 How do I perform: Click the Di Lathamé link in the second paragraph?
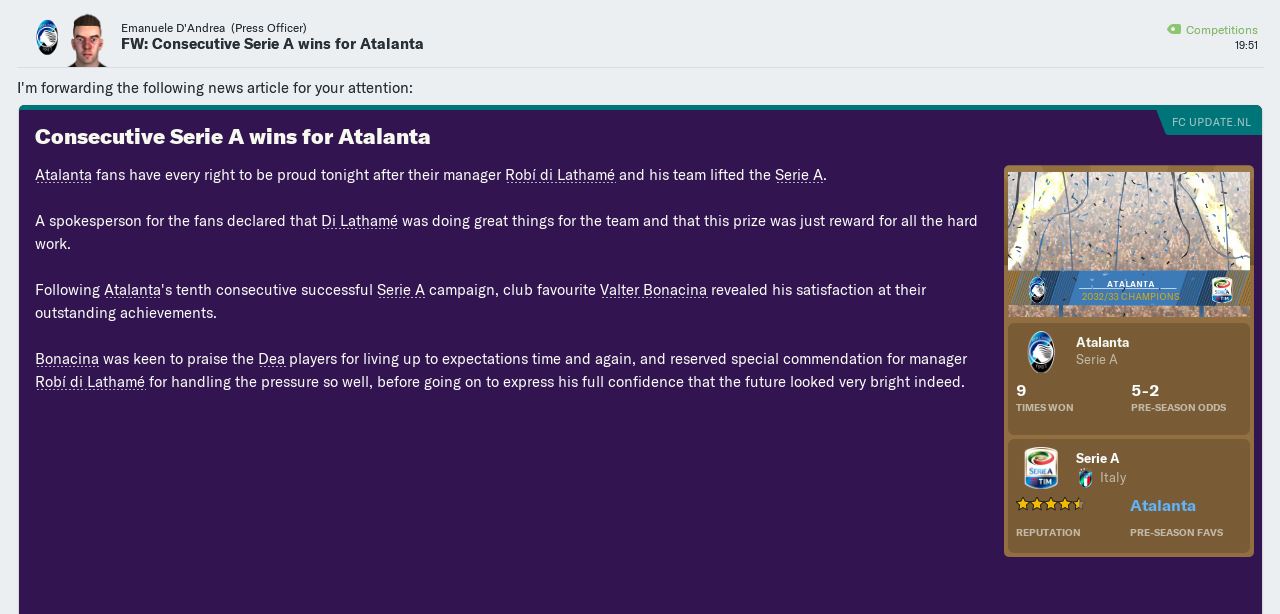coord(359,221)
